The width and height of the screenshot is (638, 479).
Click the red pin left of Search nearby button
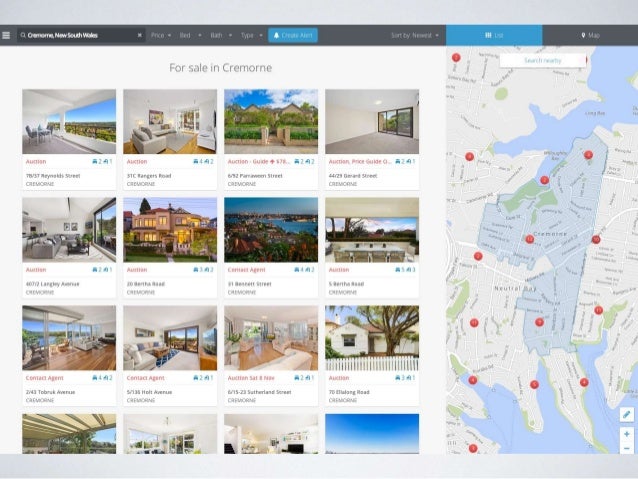click(456, 57)
